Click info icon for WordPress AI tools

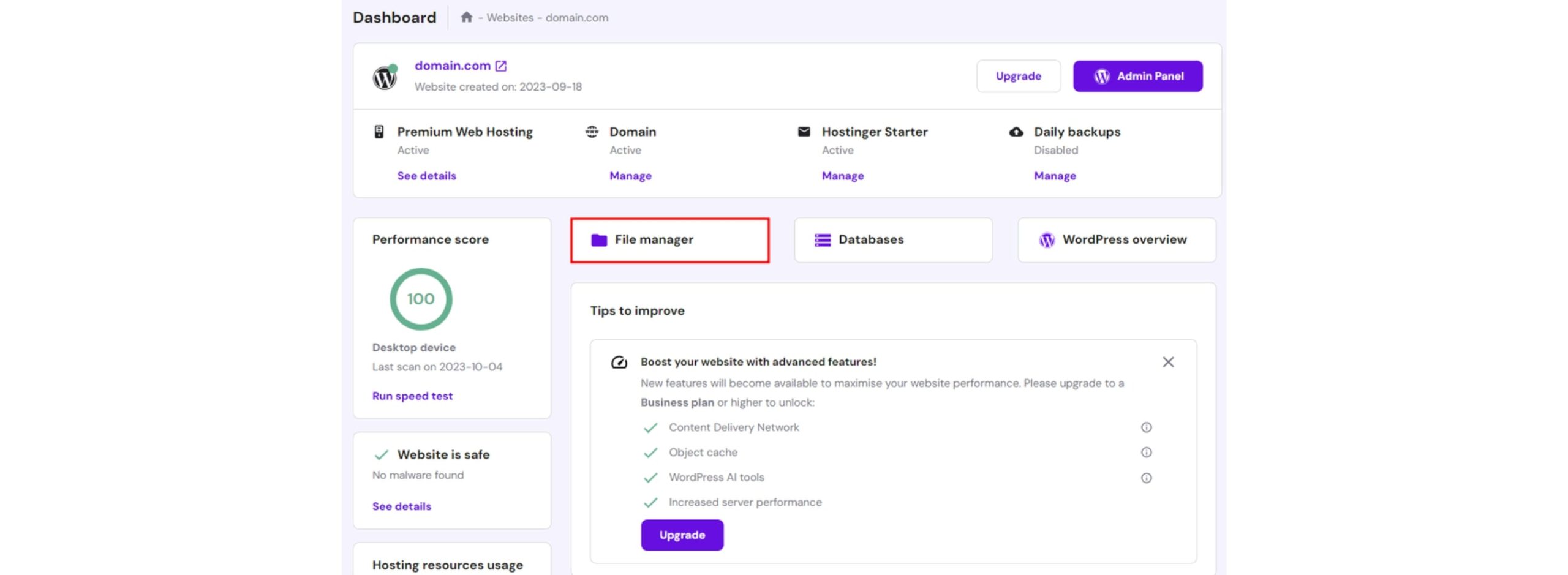coord(1146,478)
